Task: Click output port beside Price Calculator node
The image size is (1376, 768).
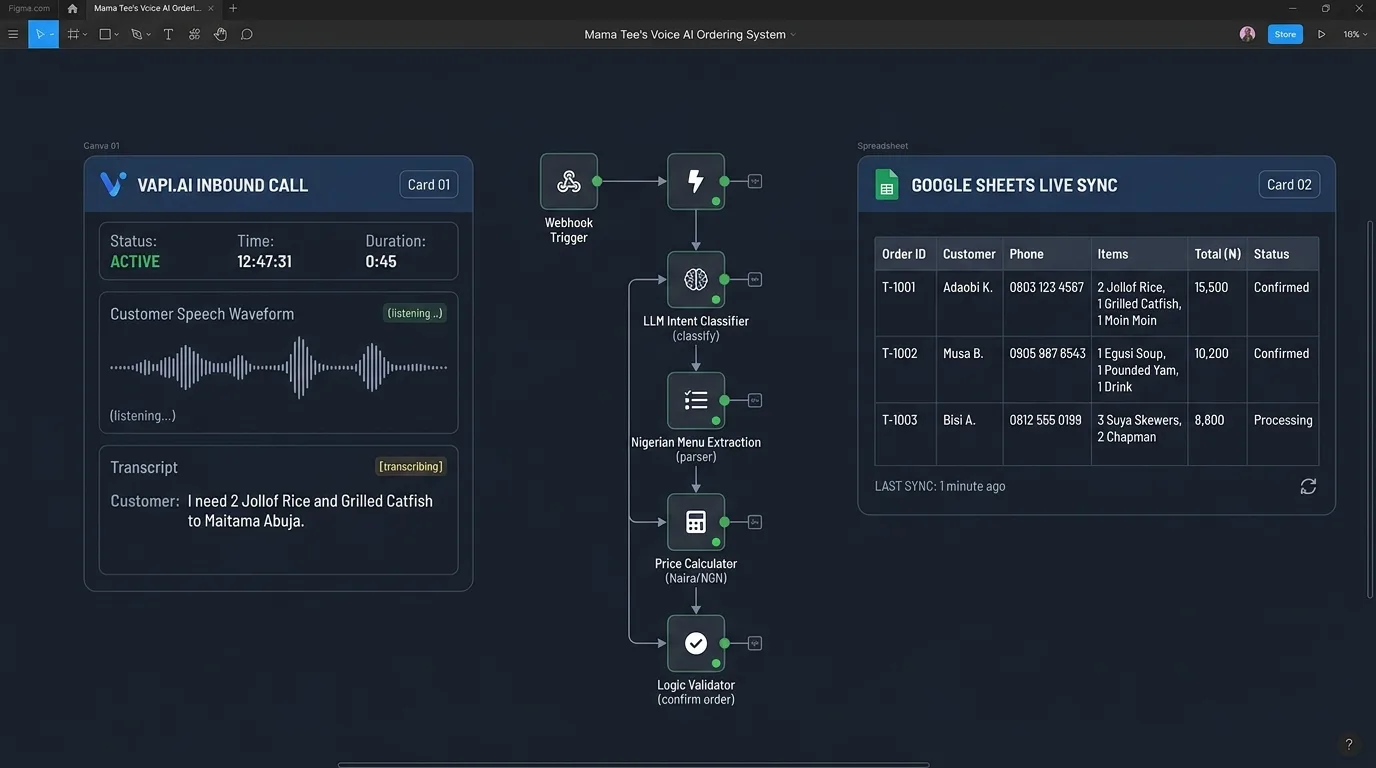Action: coord(755,522)
